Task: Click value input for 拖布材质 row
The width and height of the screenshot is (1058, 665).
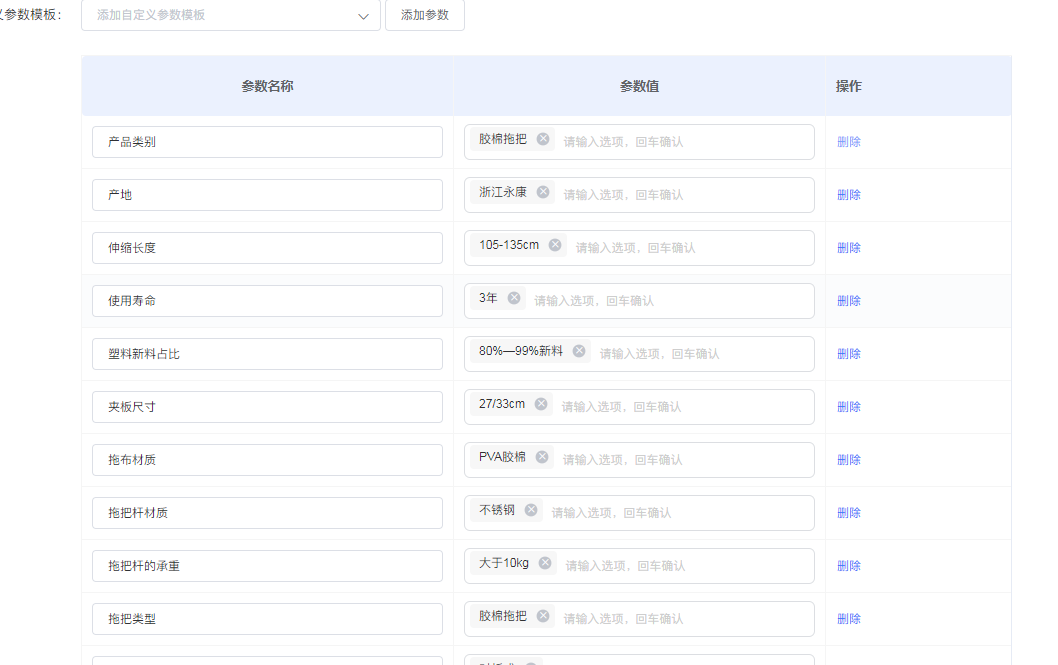Action: 680,460
